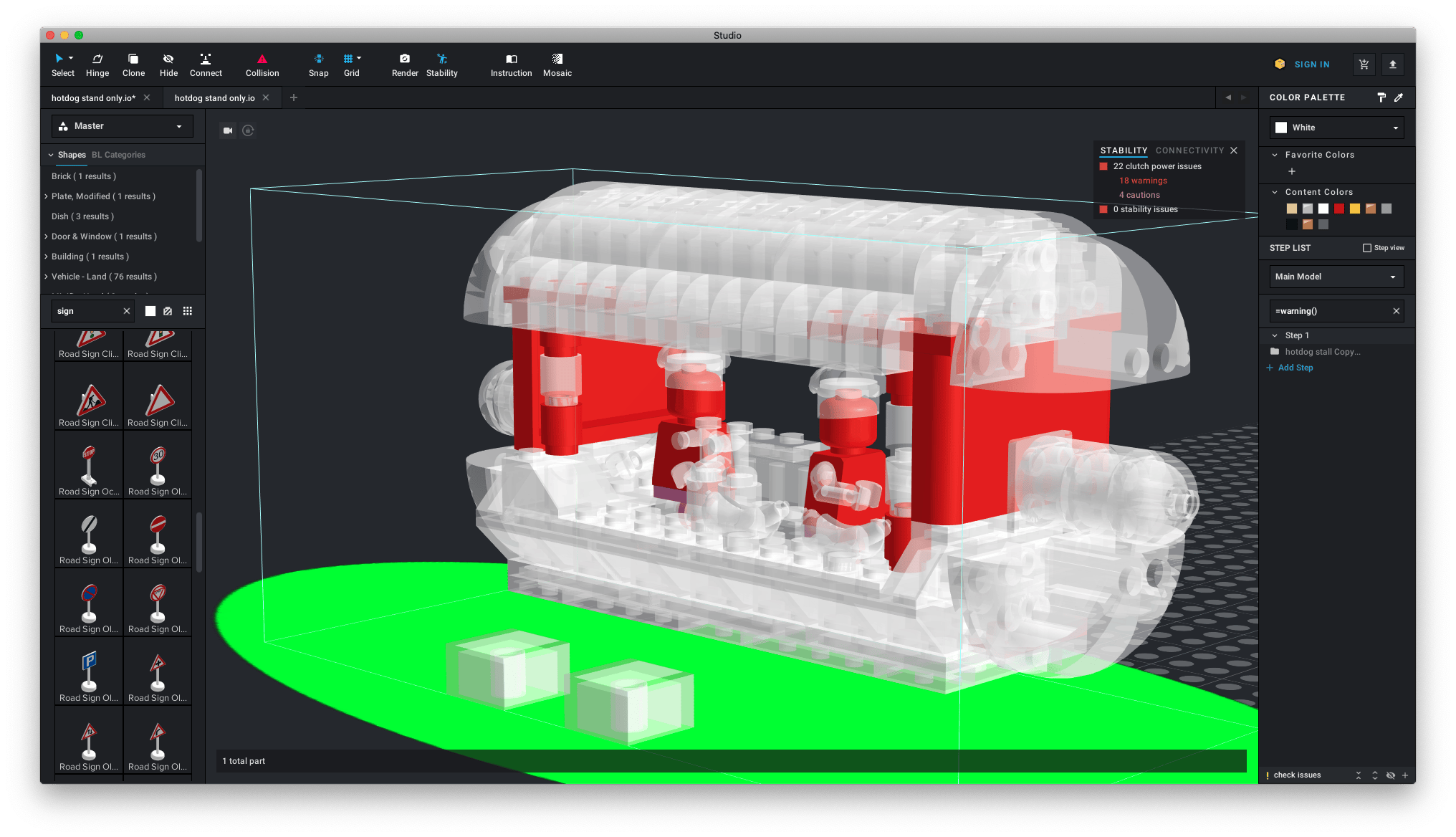Switch to the BL Categories tab
Viewport: 1456px width, 837px height.
(118, 155)
